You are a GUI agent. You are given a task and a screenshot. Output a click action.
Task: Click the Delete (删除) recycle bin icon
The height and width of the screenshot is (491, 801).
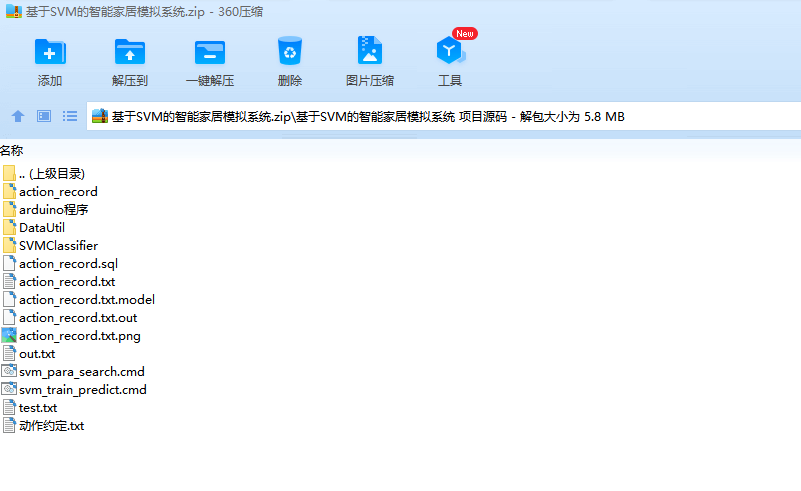[x=290, y=51]
